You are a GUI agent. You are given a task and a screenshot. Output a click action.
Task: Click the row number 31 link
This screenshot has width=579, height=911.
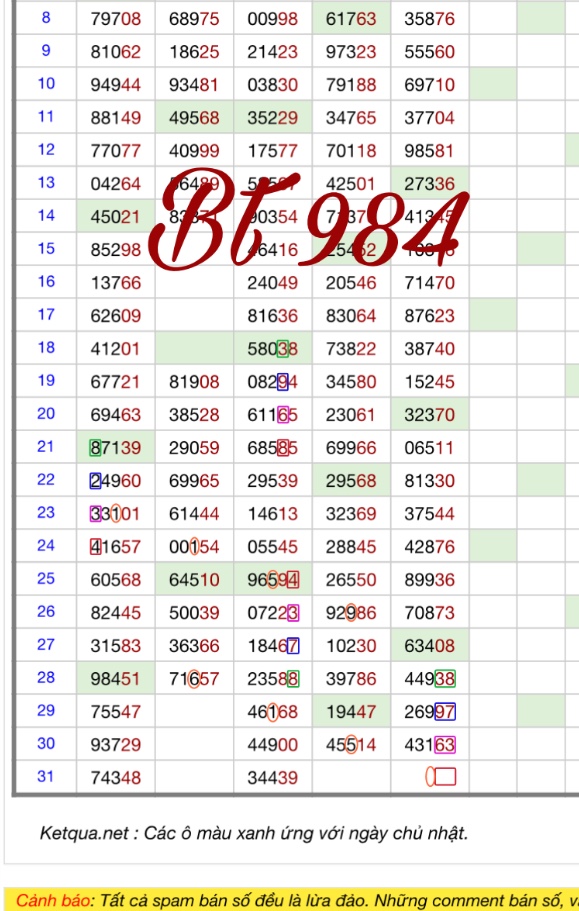coord(46,776)
